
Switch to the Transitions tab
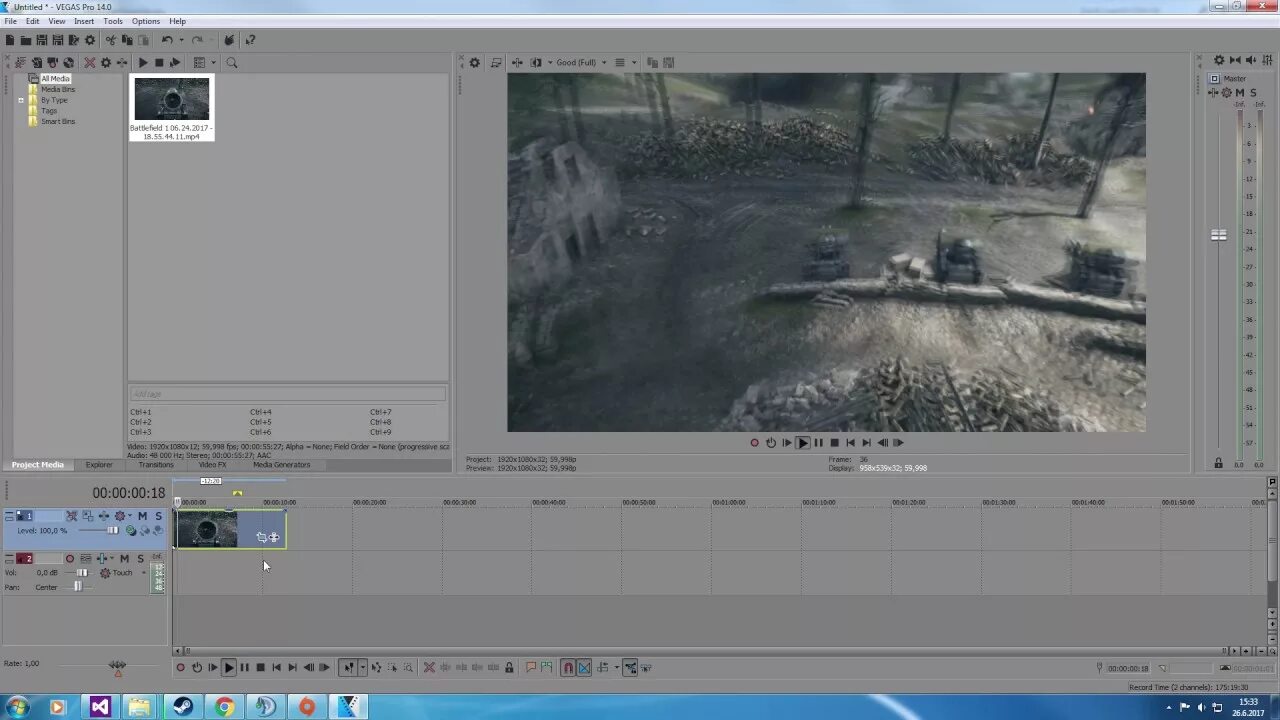pyautogui.click(x=156, y=465)
